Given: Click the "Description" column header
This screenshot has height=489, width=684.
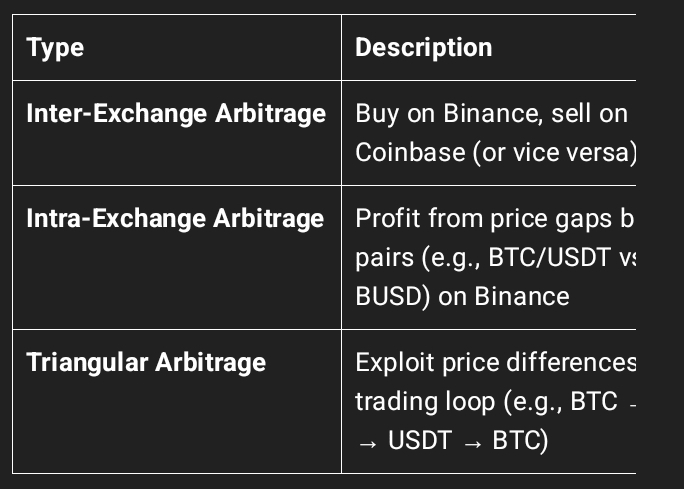Looking at the screenshot, I should coord(423,47).
